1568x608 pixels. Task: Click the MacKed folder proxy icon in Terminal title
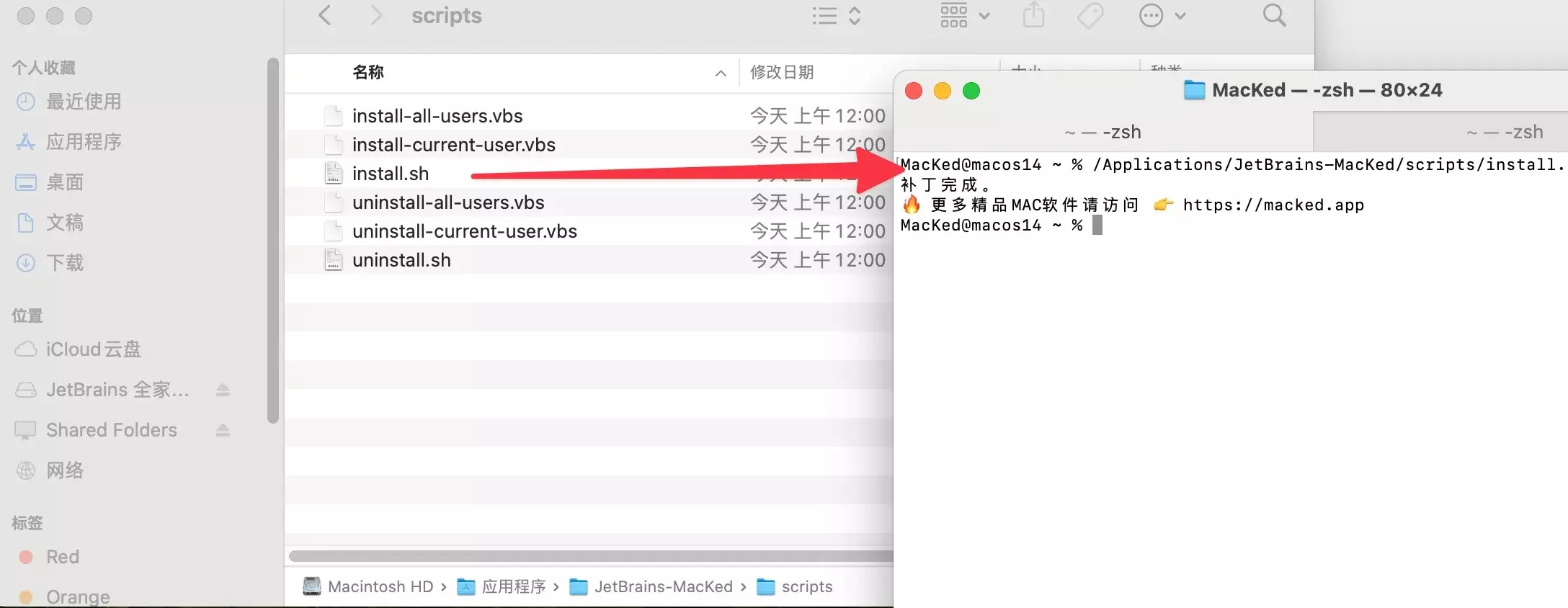click(x=1194, y=90)
